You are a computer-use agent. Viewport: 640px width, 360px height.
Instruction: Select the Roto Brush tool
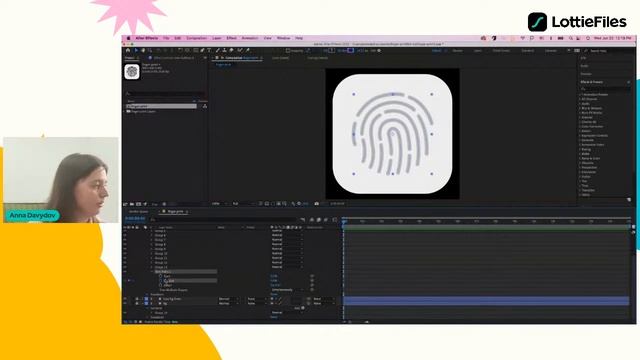(x=240, y=51)
